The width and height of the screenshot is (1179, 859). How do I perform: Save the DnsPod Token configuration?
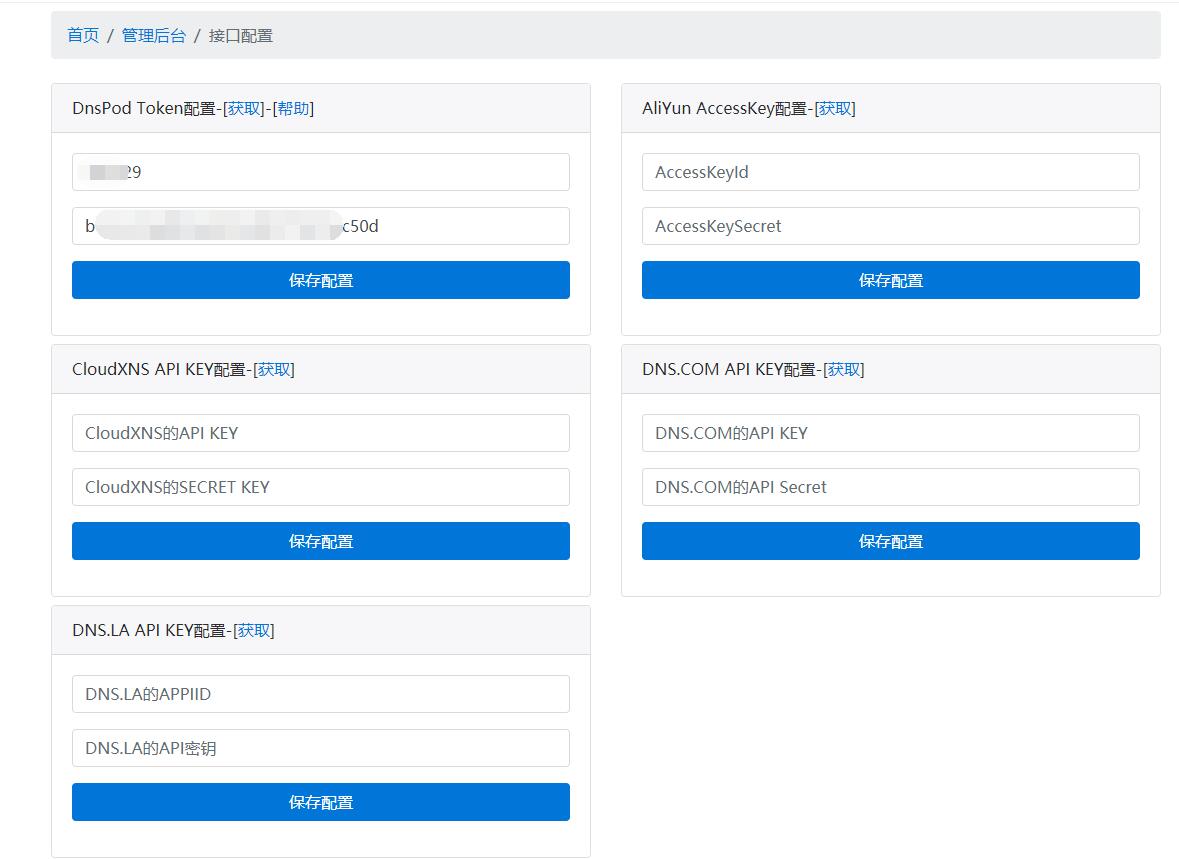pyautogui.click(x=320, y=280)
